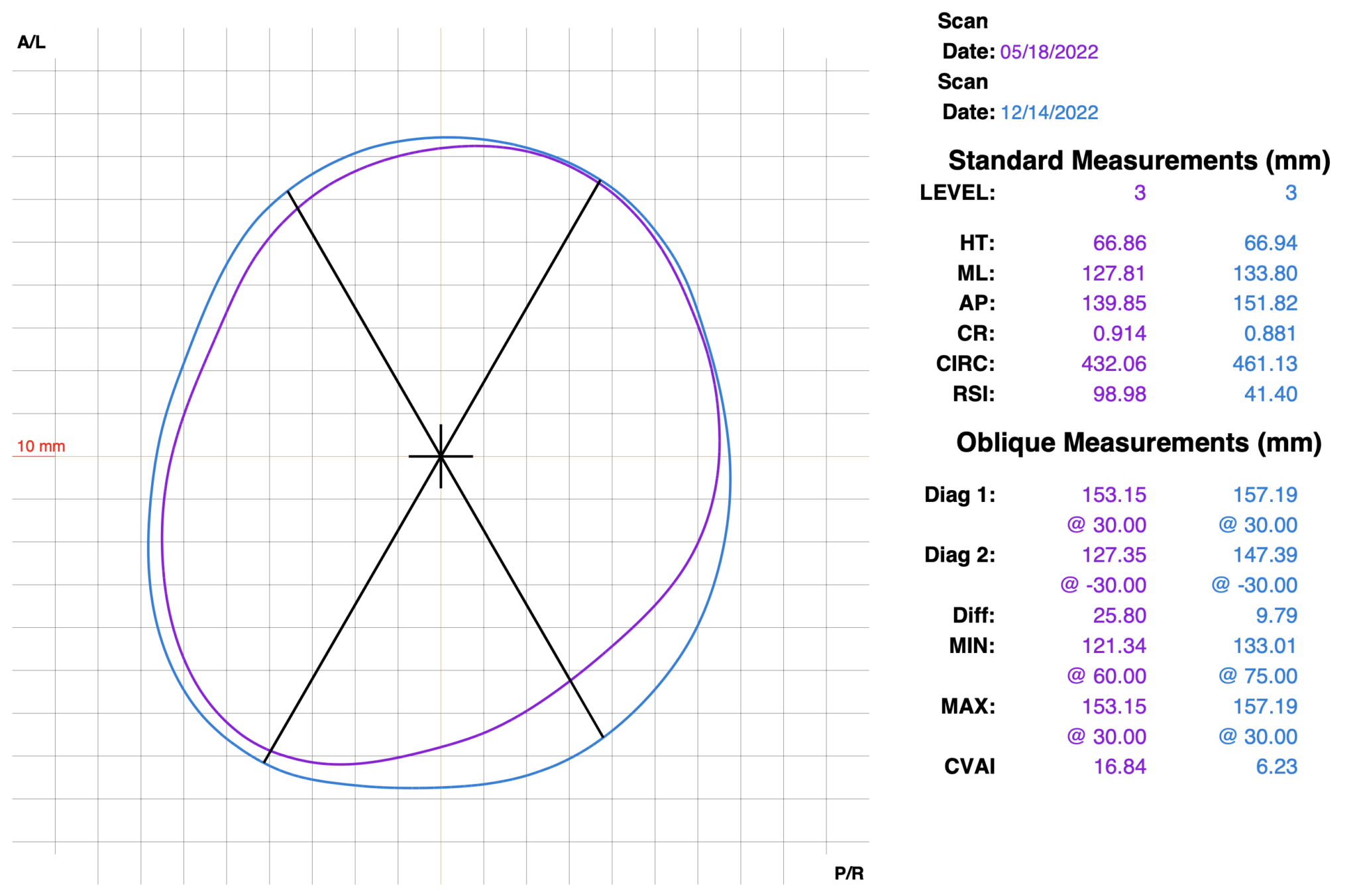The image size is (1357, 896).
Task: Click the blue RSI value 41.40
Action: (1270, 394)
